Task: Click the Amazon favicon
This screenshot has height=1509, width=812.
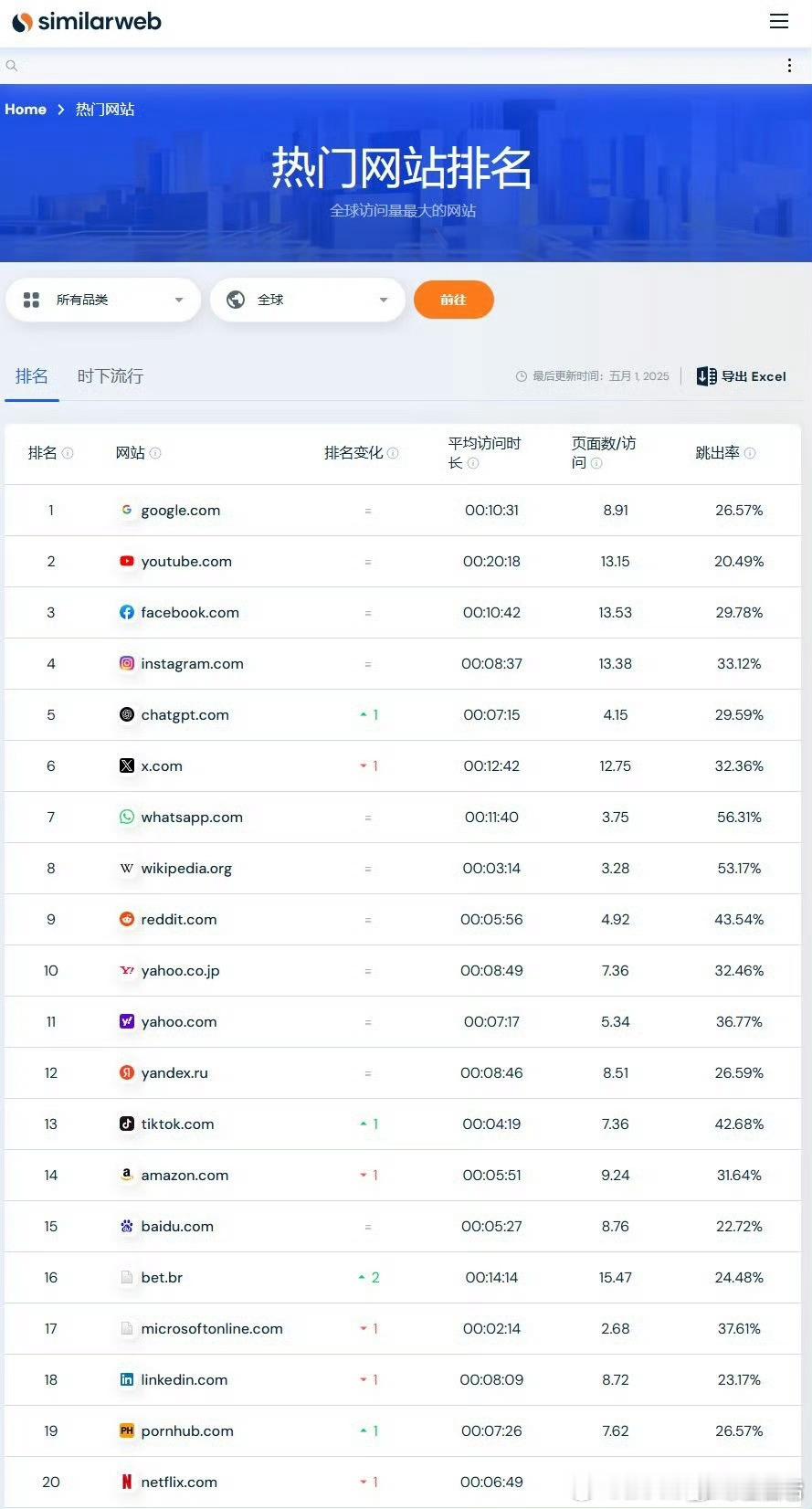Action: click(x=127, y=1175)
